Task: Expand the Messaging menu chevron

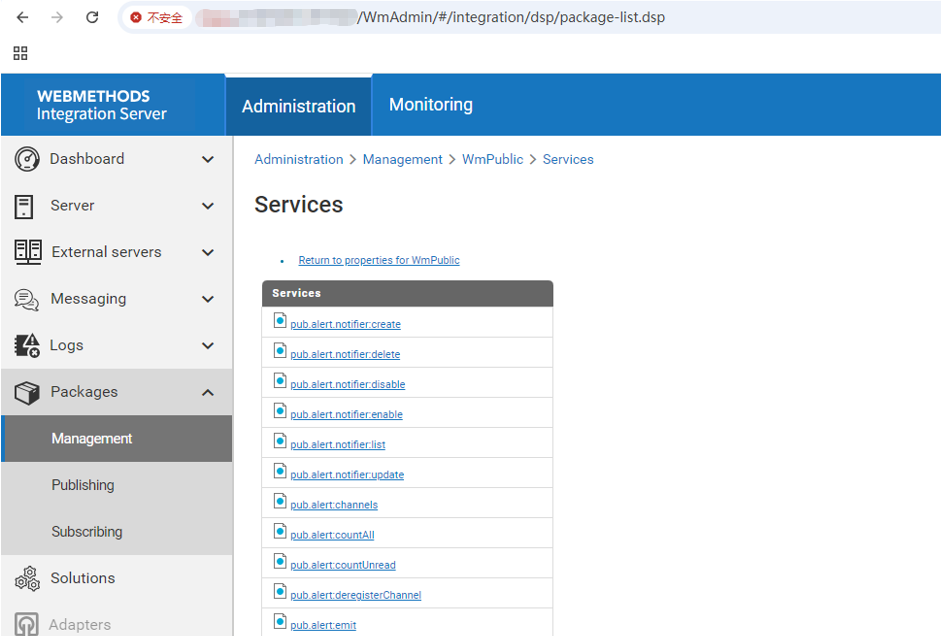Action: pos(208,299)
